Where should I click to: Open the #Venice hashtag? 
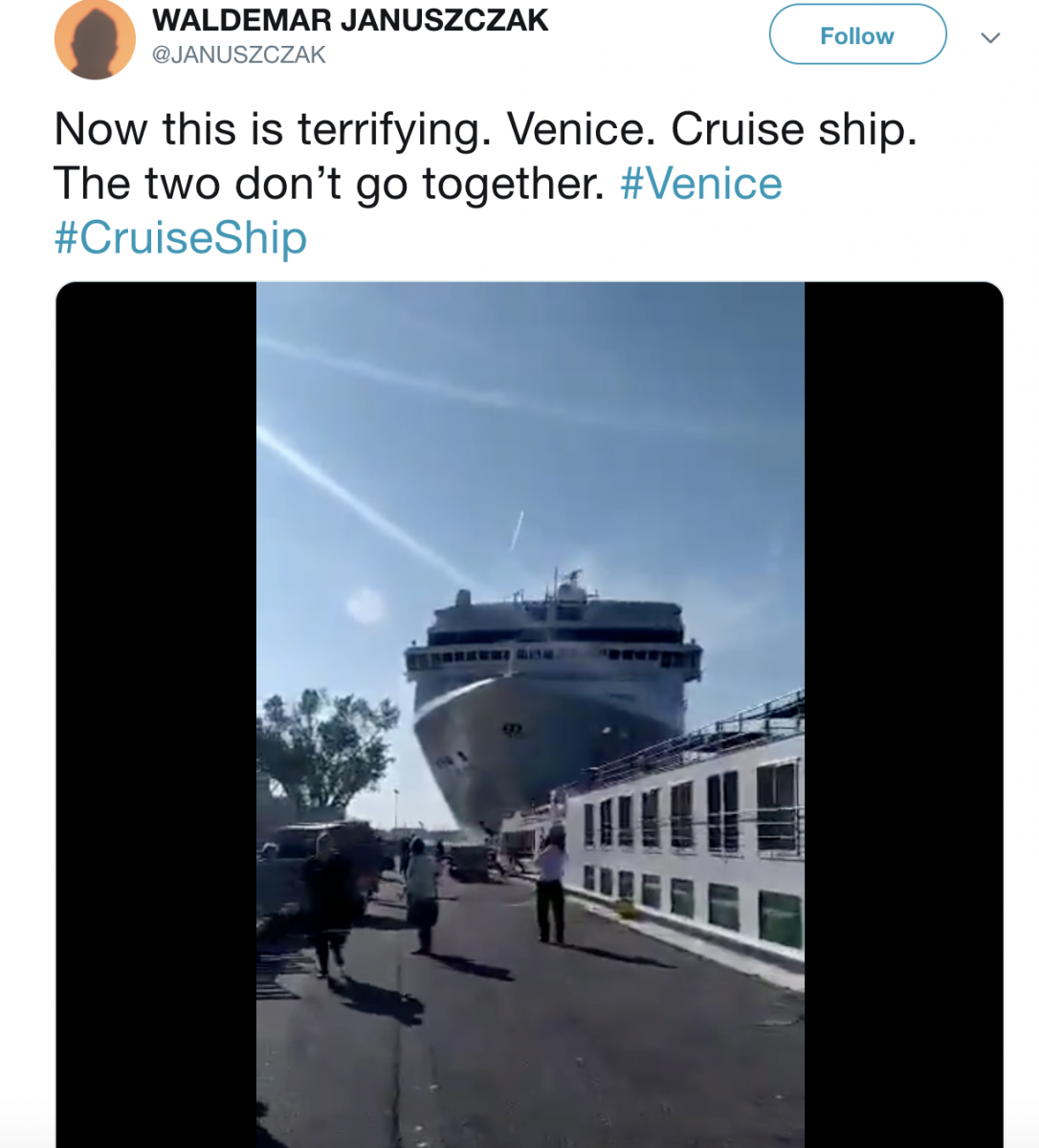[701, 183]
